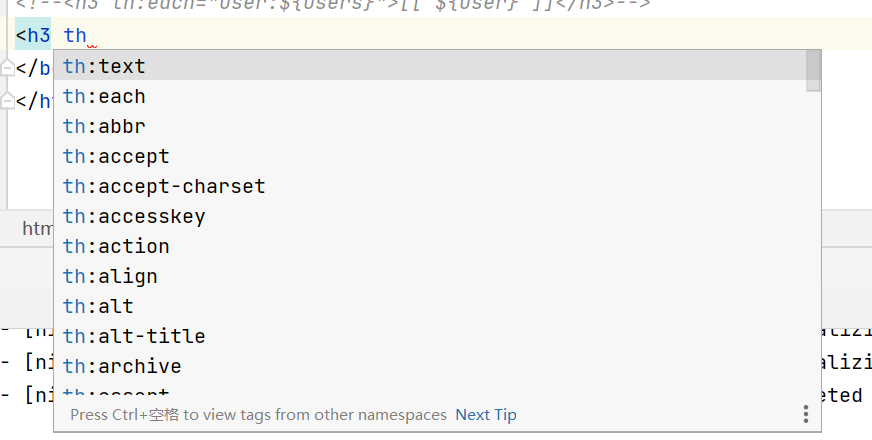Select the th:alt suggestion
Viewport: 872px width, 440px height.
point(430,306)
